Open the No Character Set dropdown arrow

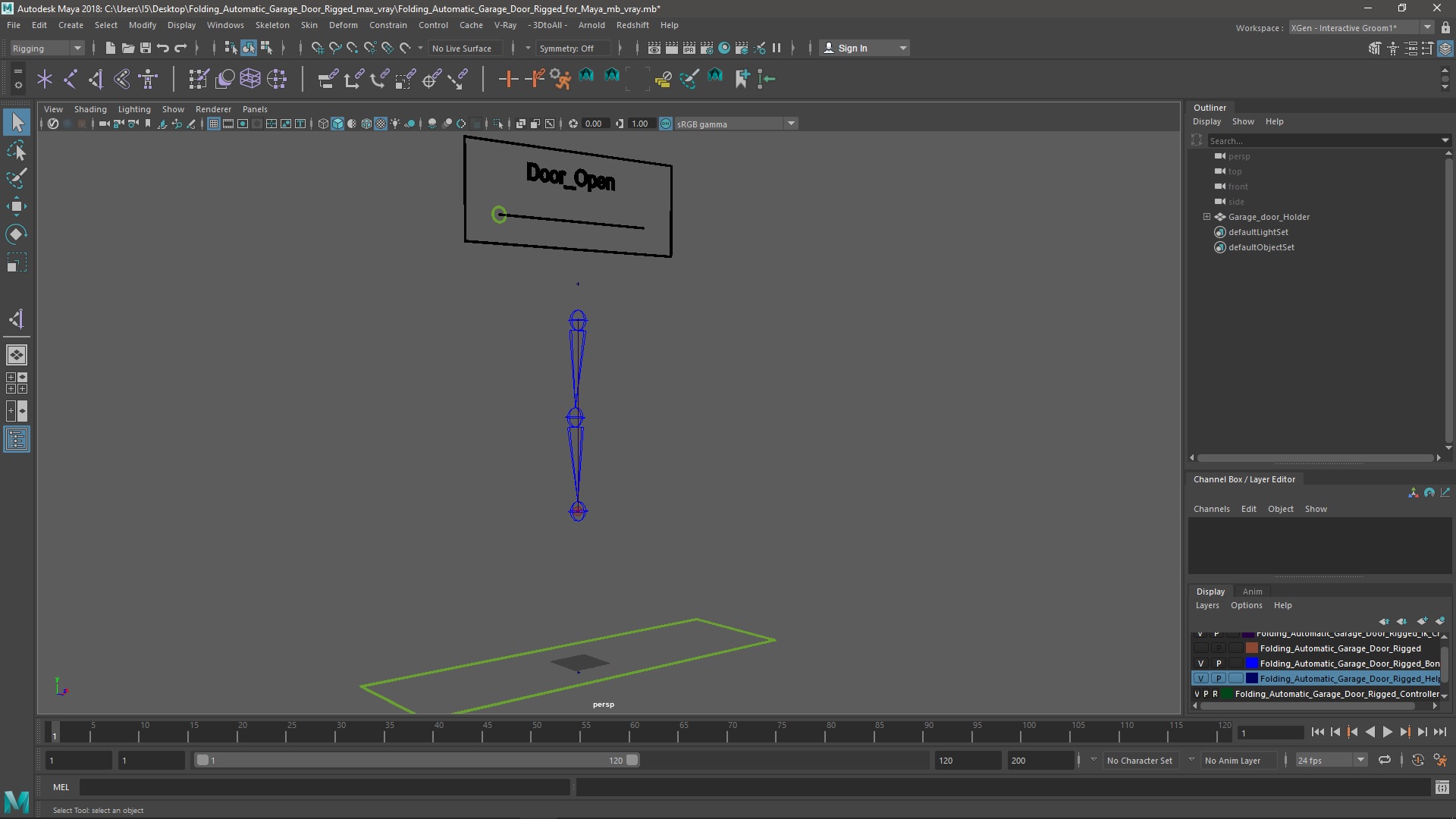(x=1094, y=760)
